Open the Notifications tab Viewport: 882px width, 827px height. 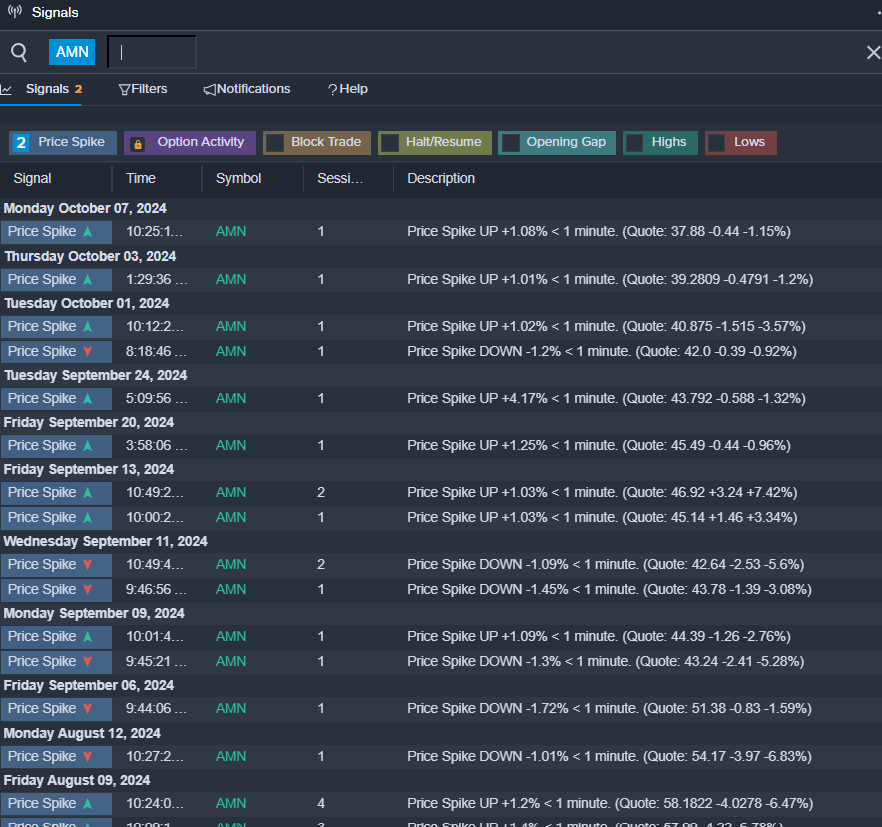[247, 89]
